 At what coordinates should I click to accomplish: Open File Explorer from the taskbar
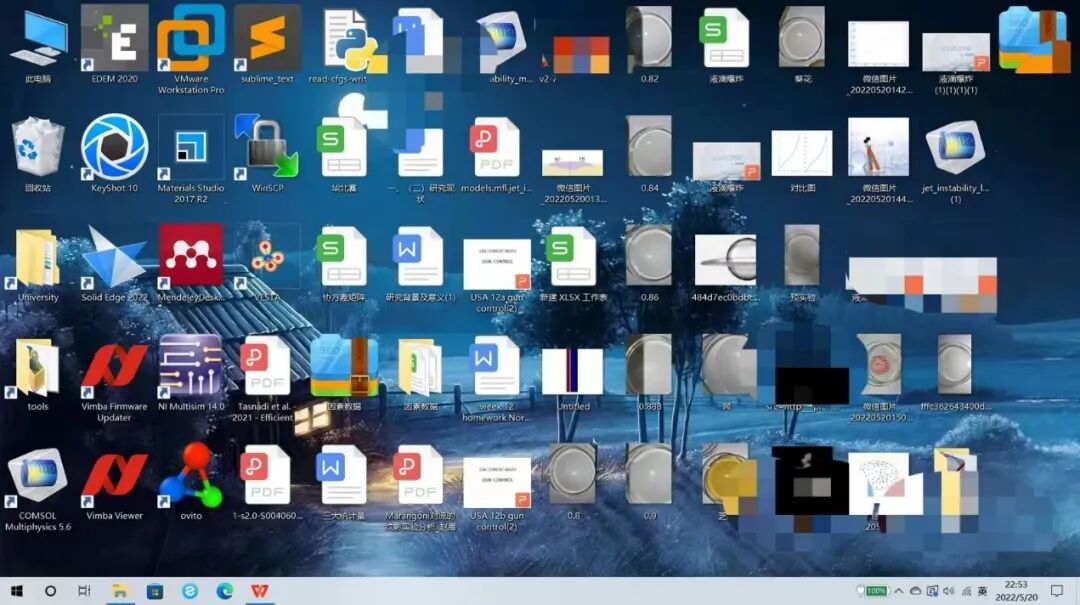tap(120, 591)
